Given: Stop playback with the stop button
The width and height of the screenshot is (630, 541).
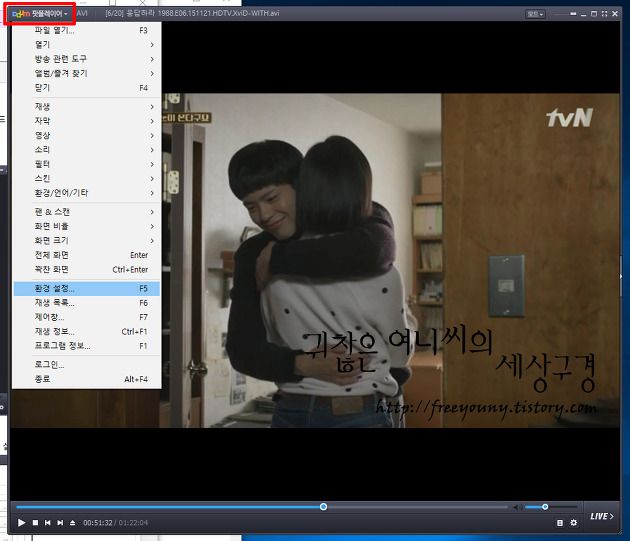Looking at the screenshot, I should (x=35, y=523).
